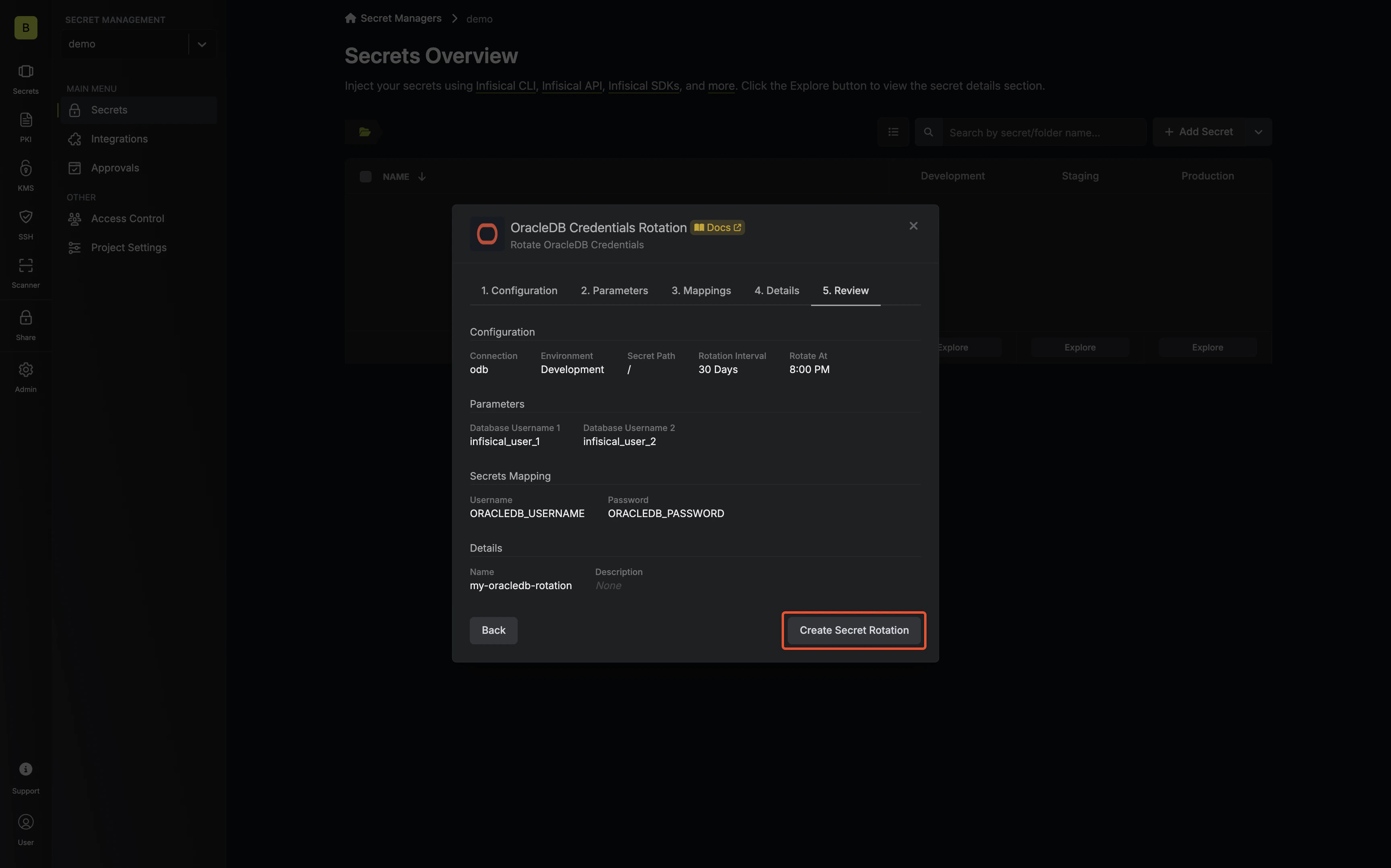Click the Back button in the dialog
The height and width of the screenshot is (868, 1391).
coord(493,630)
